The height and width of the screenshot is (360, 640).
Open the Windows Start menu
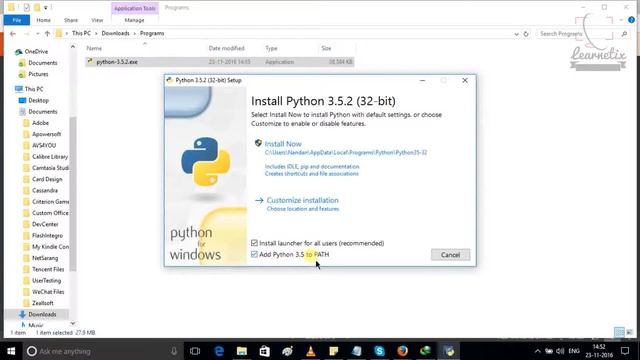click(11, 351)
